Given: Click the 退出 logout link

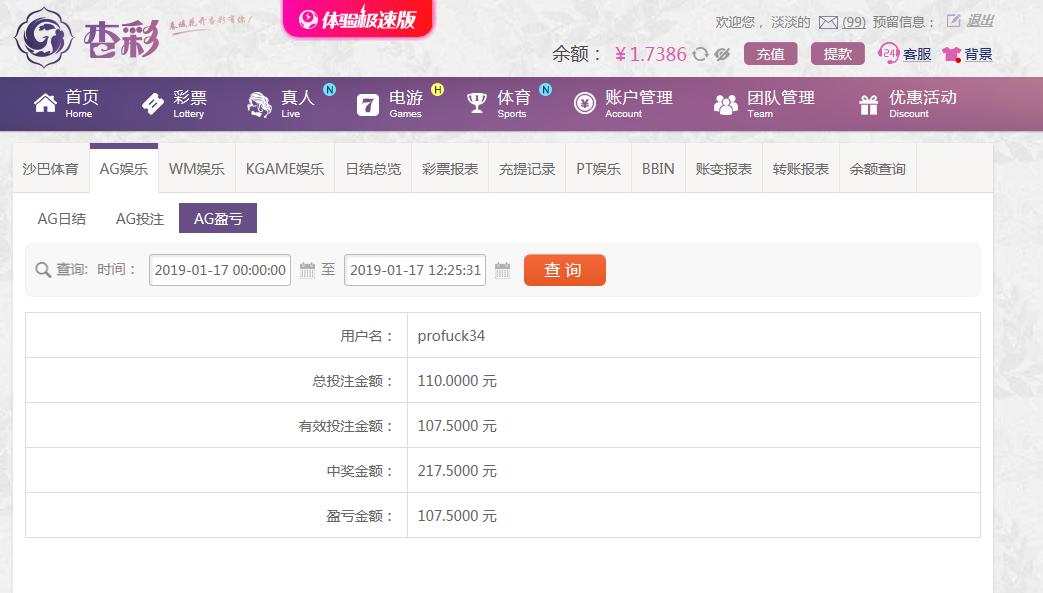Looking at the screenshot, I should point(980,21).
